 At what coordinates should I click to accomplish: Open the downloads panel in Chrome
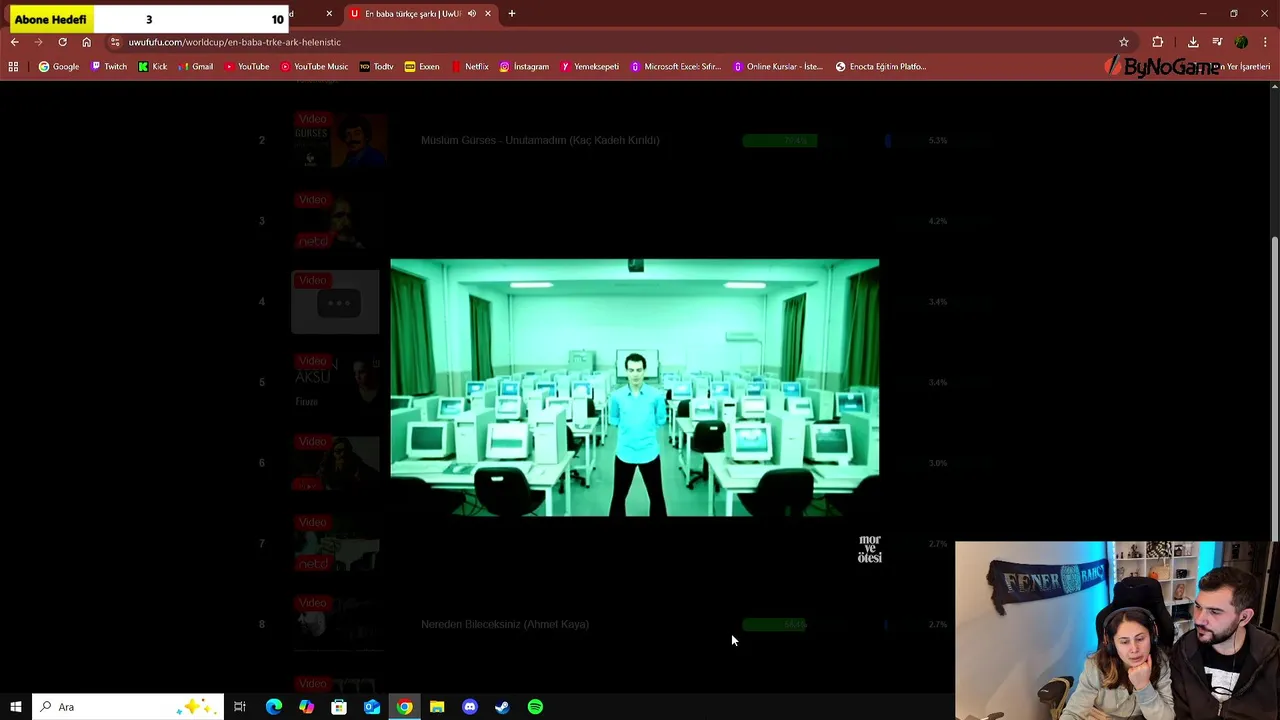[1193, 42]
